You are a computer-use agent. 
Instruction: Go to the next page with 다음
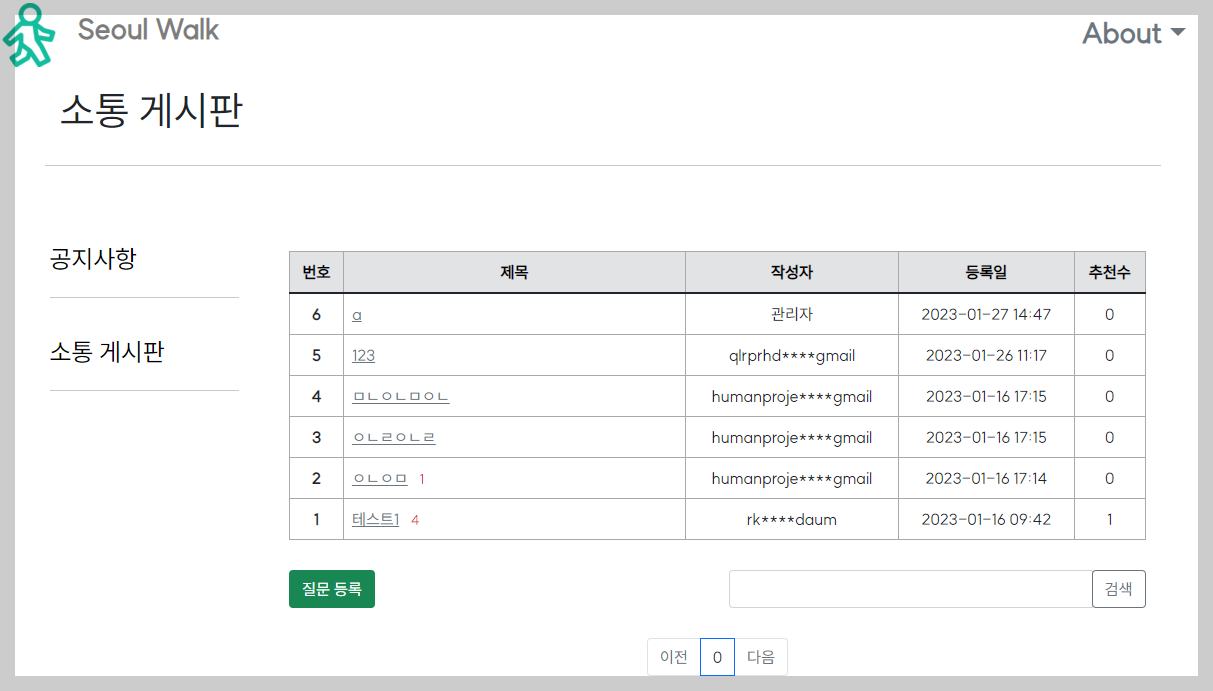[761, 657]
